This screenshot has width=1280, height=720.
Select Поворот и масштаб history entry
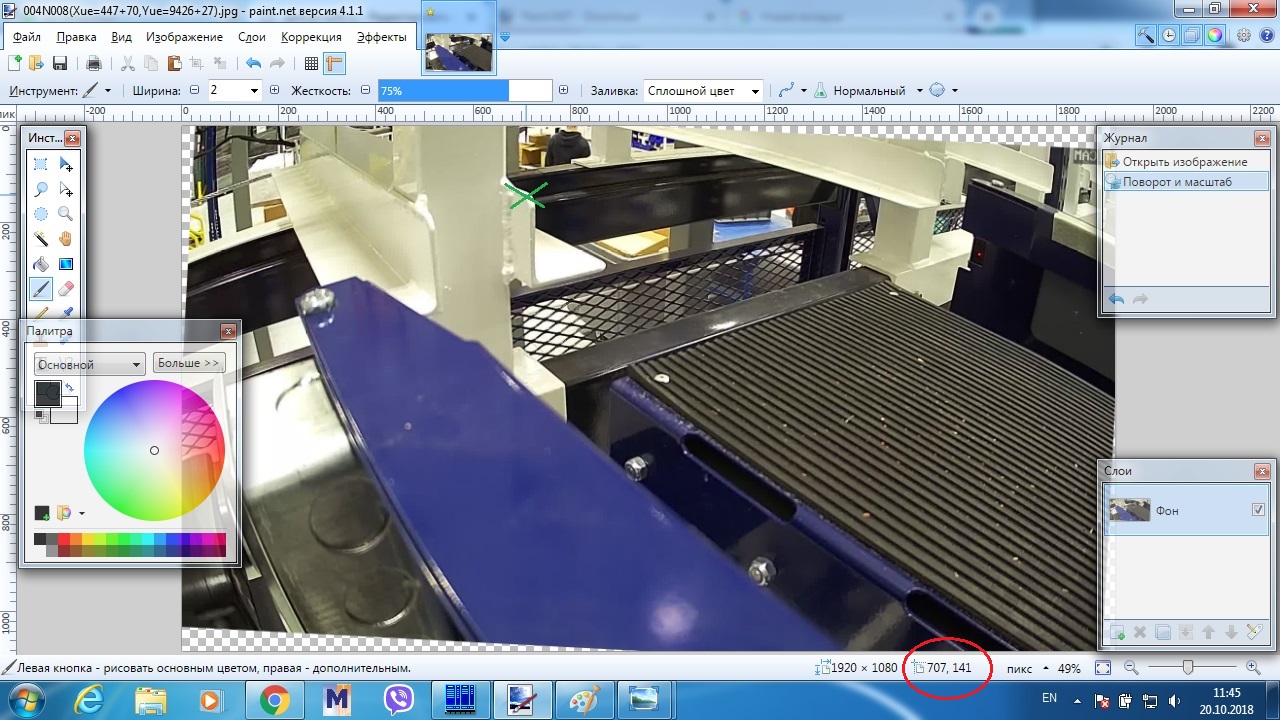click(x=1185, y=182)
